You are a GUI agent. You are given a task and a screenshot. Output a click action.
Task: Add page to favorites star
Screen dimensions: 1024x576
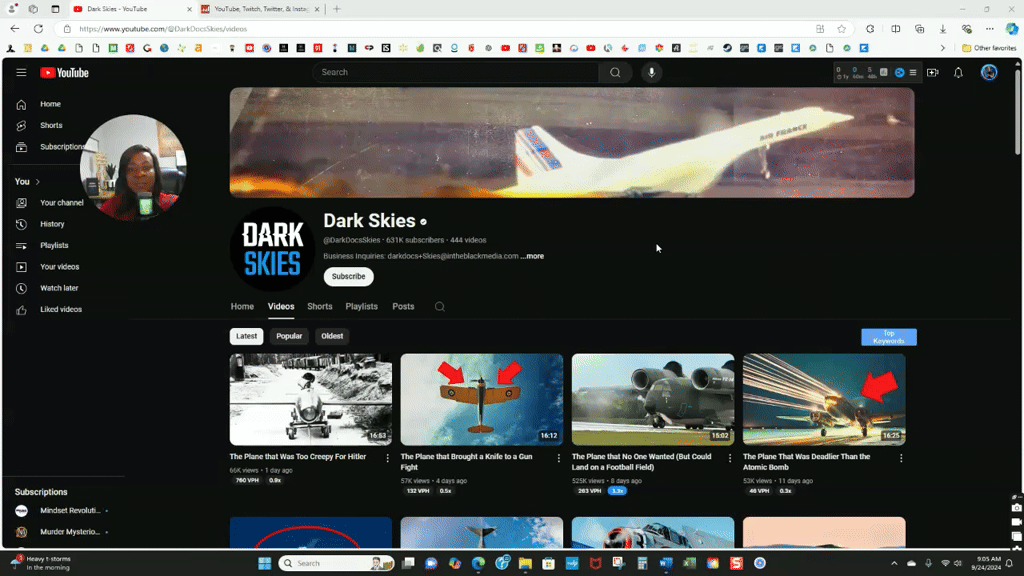point(841,29)
